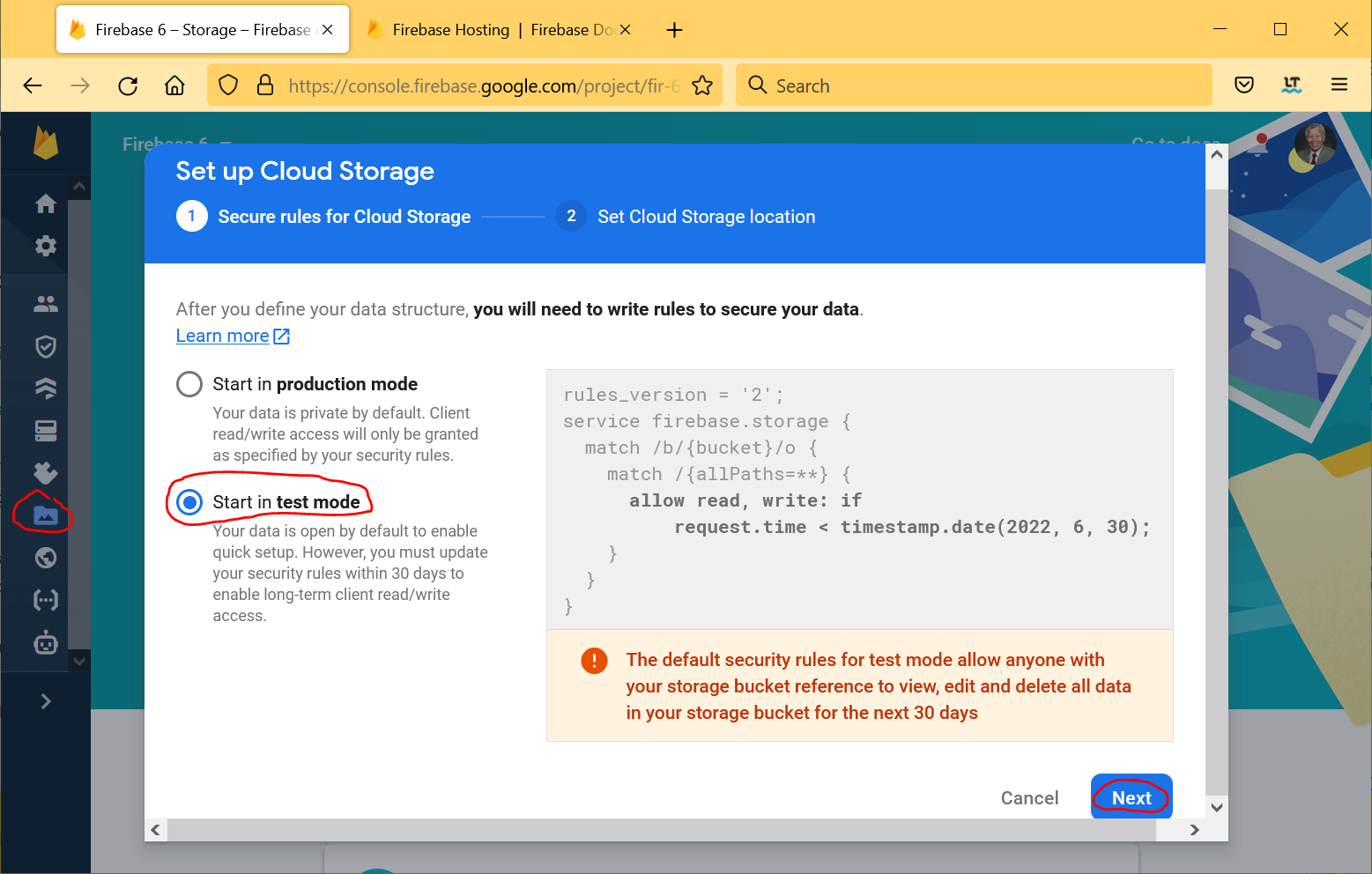Open Hosting globe icon in sidebar
Image resolution: width=1372 pixels, height=874 pixels.
coord(46,558)
